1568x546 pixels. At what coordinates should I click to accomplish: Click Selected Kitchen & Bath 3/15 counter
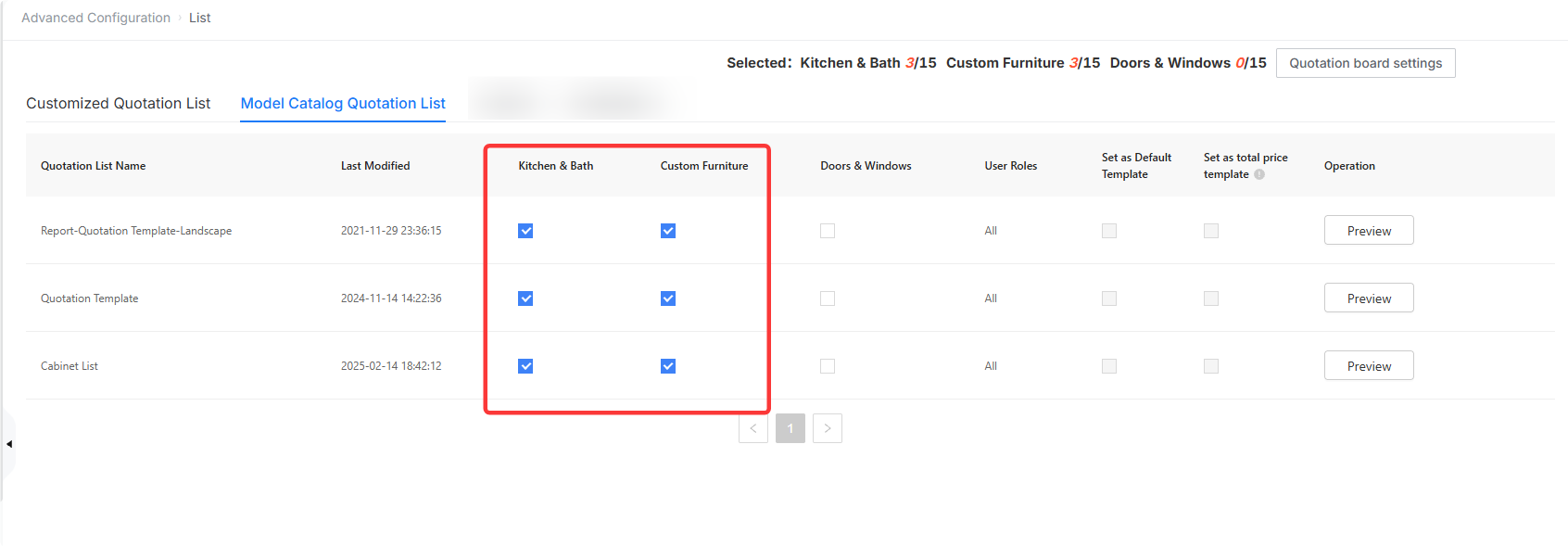(868, 63)
